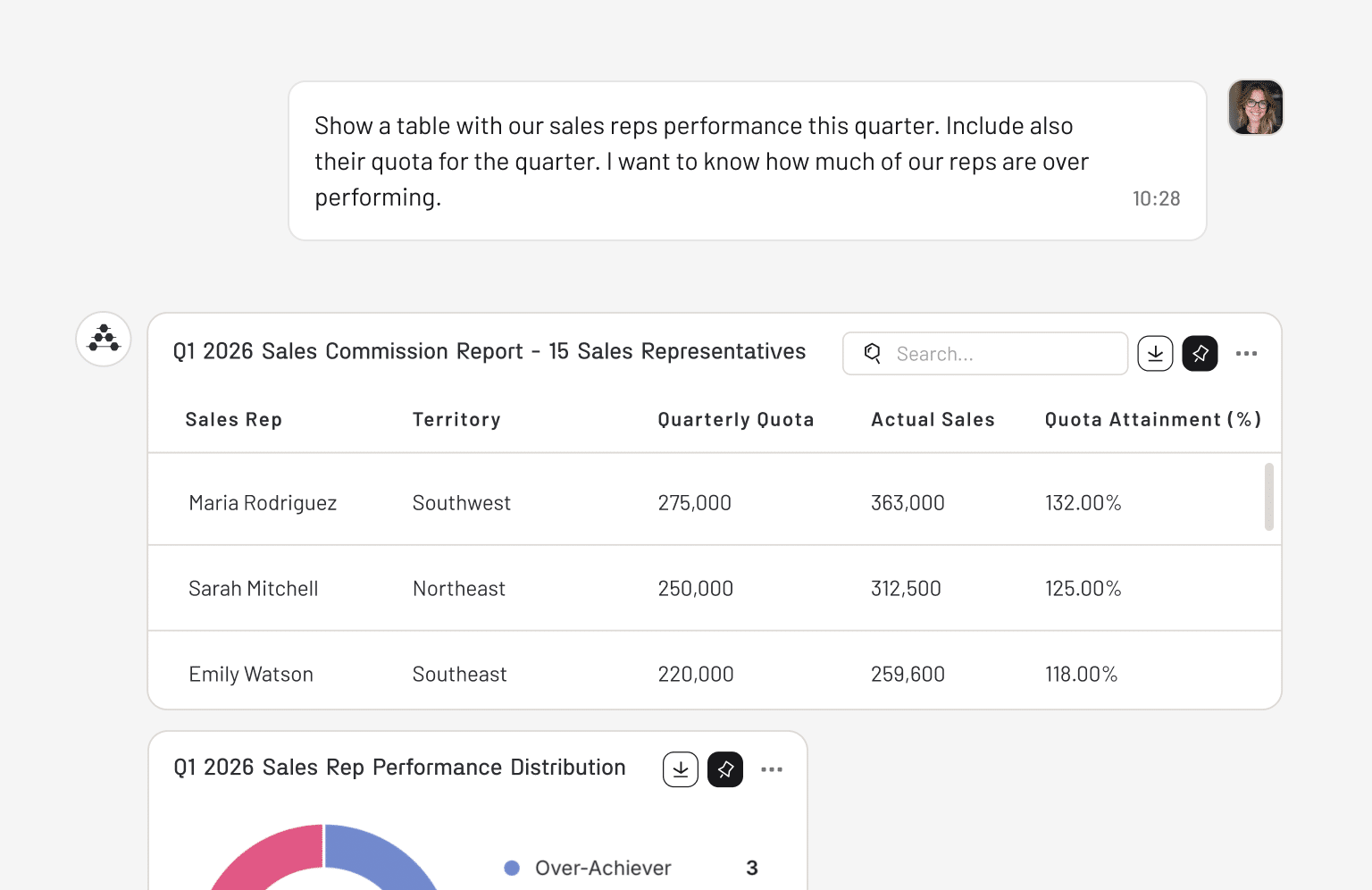Download the Sales Commission Report table
The width and height of the screenshot is (1372, 890).
(x=1155, y=354)
